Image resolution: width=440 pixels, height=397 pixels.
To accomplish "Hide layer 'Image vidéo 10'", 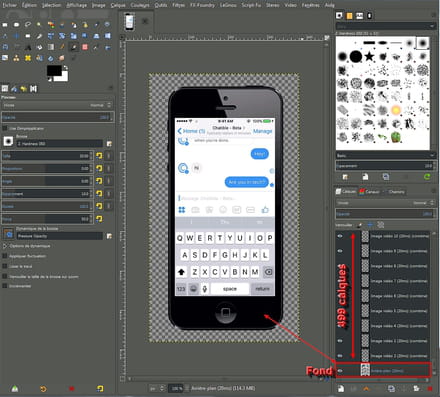I will [x=340, y=236].
